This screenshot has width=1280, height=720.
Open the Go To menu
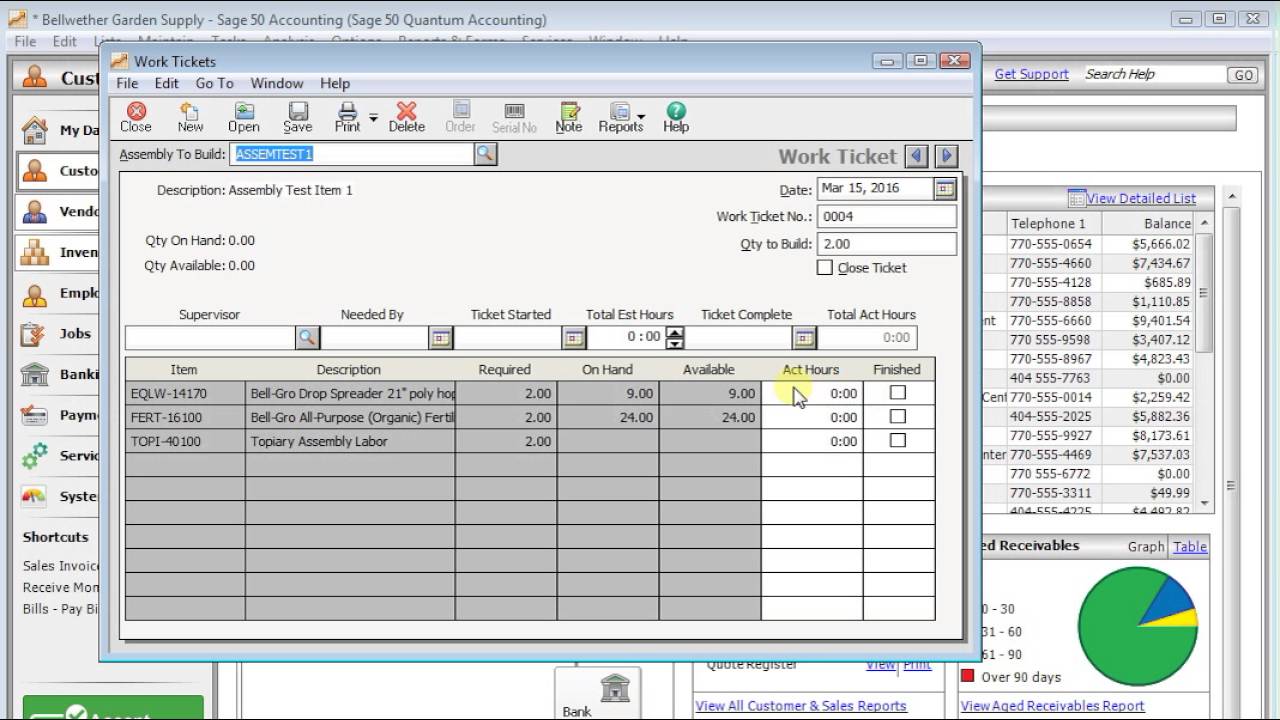(214, 83)
